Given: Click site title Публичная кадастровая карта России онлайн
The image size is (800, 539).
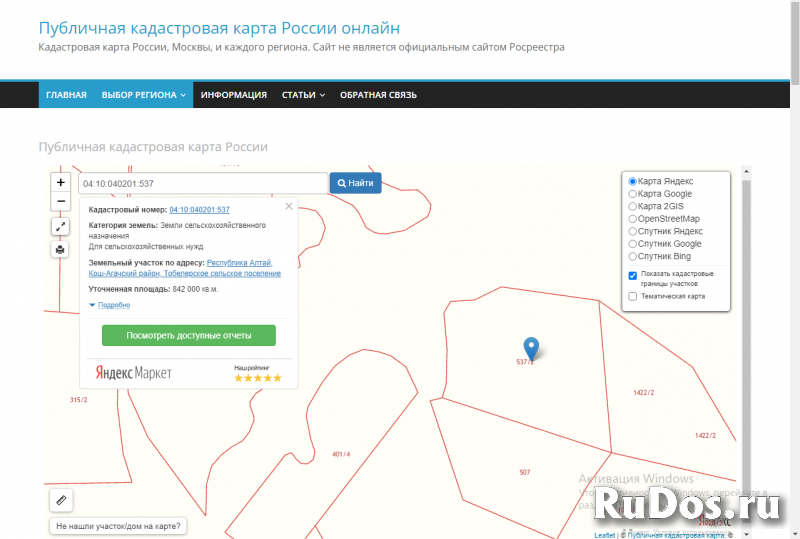Looking at the screenshot, I should click(x=219, y=28).
